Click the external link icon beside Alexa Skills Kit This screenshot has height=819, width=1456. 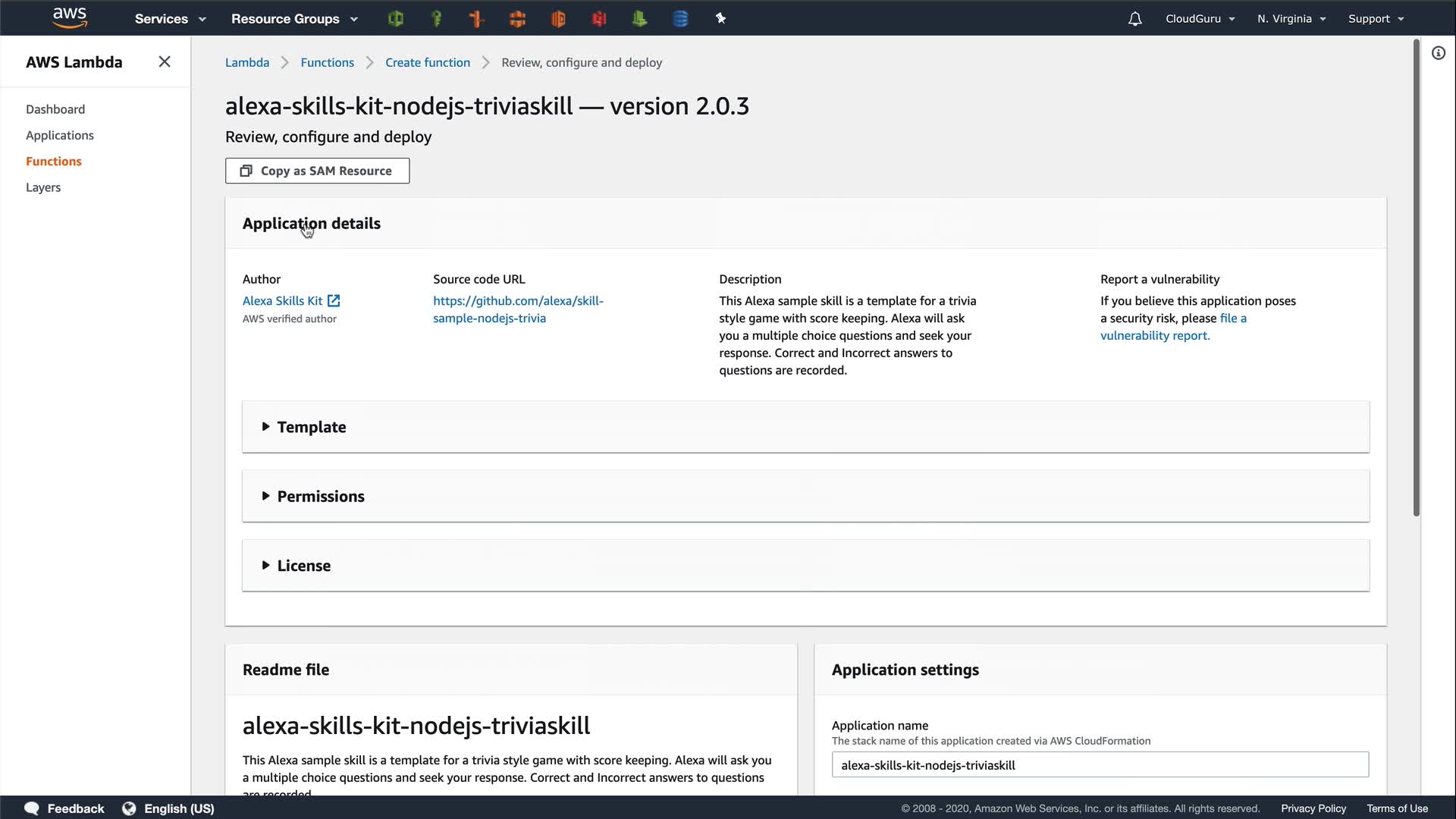pos(334,301)
